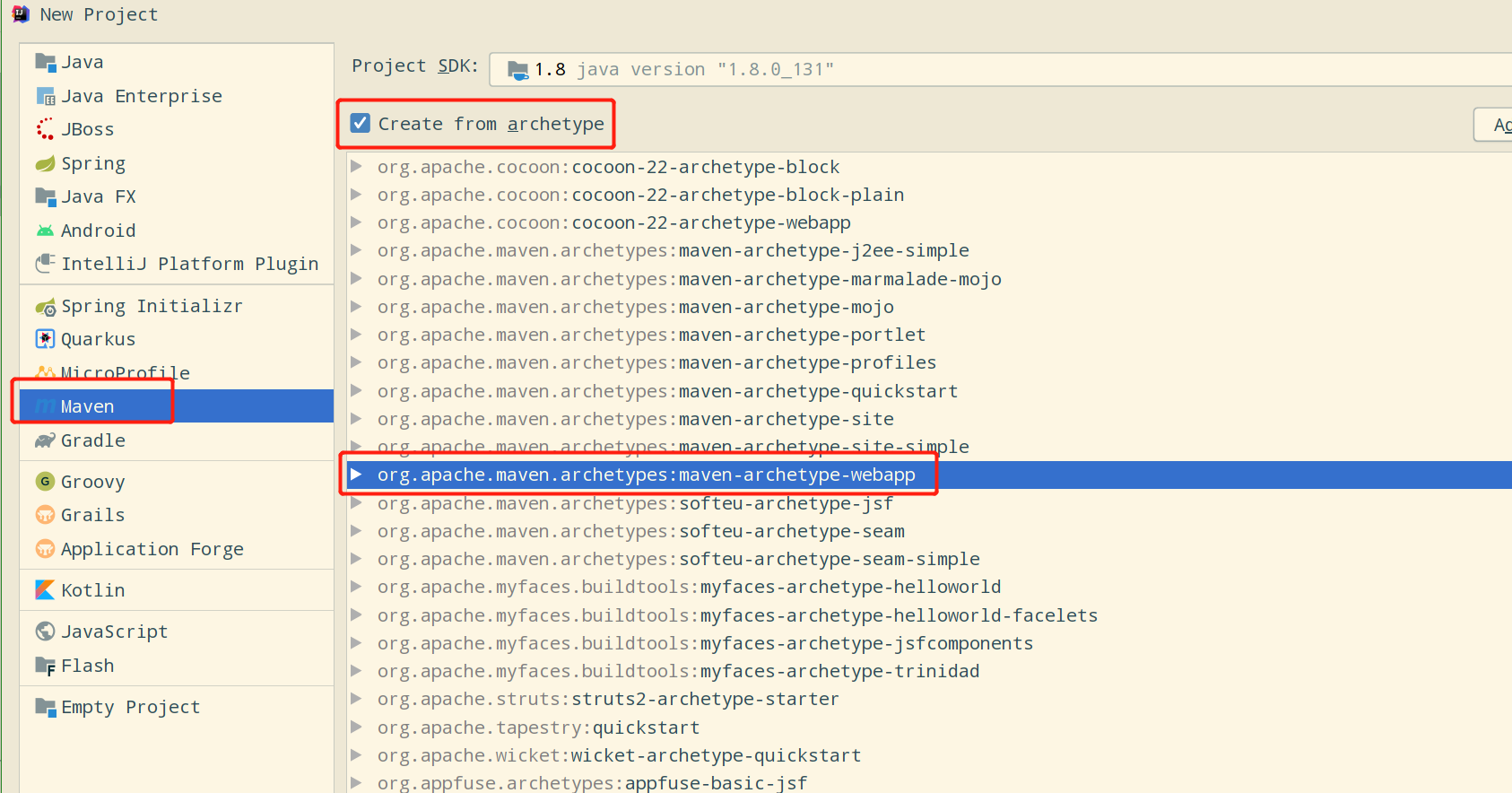Select maven-archetype-profiles archetype

click(x=929, y=362)
